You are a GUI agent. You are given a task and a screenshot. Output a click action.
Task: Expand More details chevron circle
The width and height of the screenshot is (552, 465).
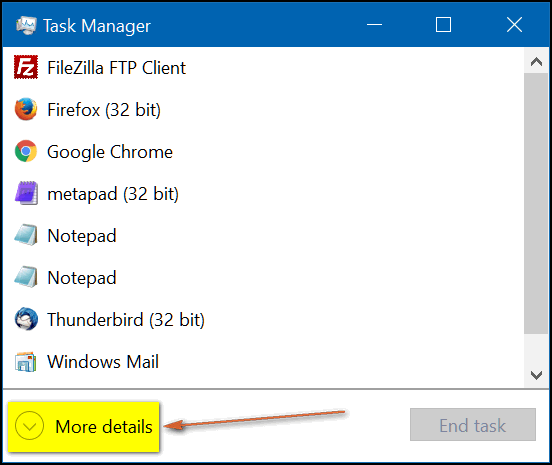tap(30, 426)
